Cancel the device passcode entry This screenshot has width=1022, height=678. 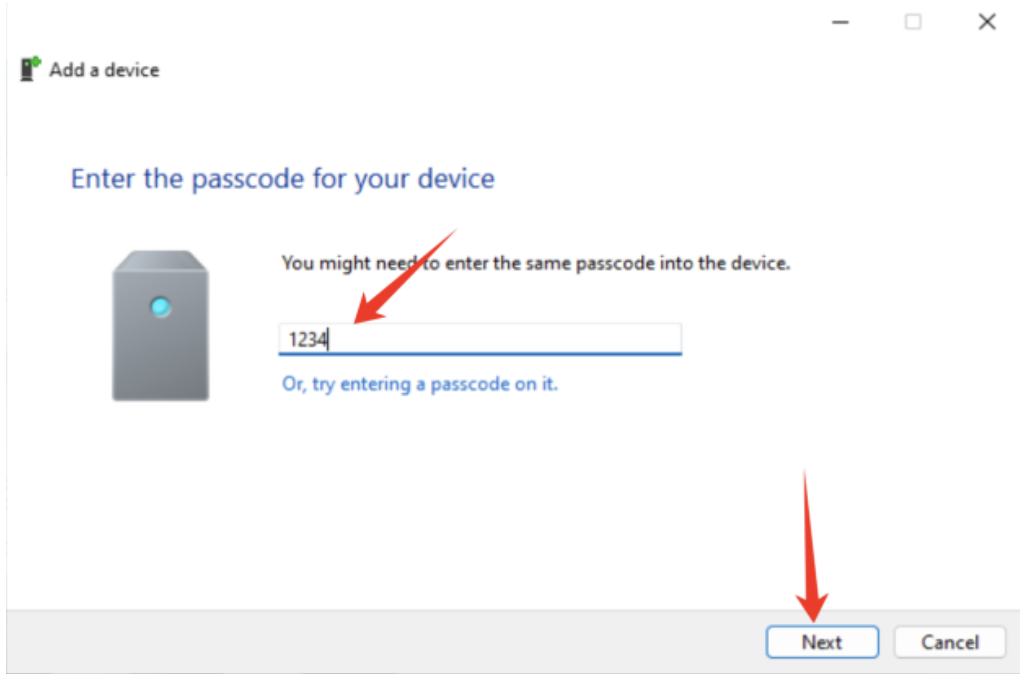point(949,642)
